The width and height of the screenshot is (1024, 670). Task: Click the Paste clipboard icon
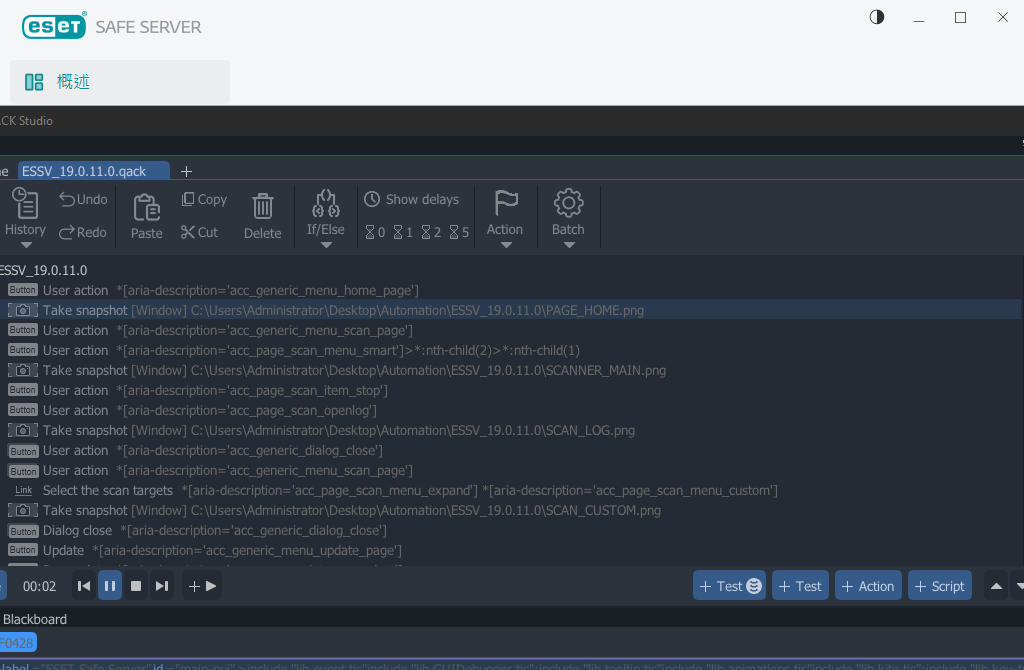[146, 207]
